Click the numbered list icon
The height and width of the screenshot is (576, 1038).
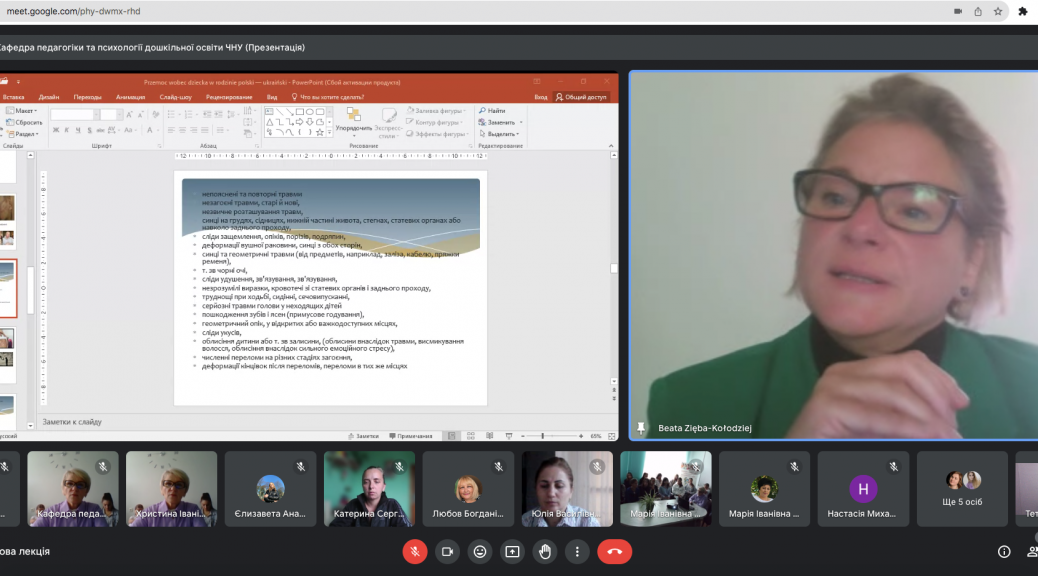click(x=189, y=115)
